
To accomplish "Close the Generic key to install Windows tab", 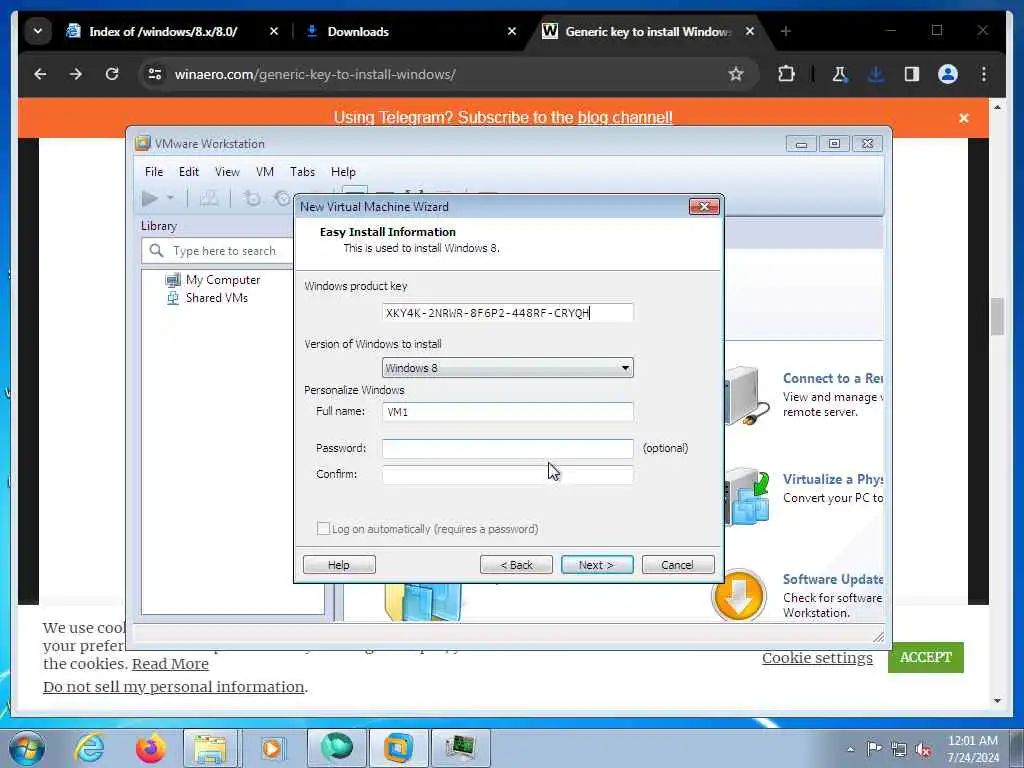I will click(x=750, y=31).
